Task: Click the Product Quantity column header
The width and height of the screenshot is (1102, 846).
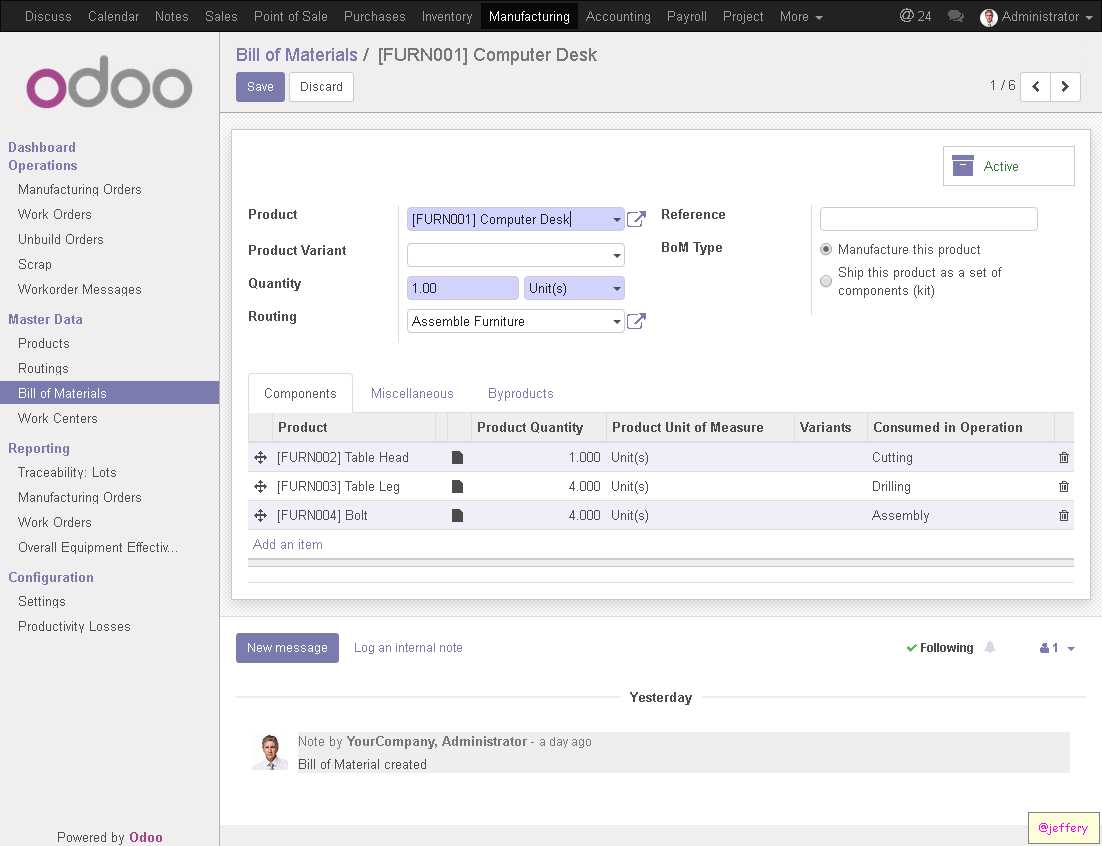Action: [x=530, y=427]
